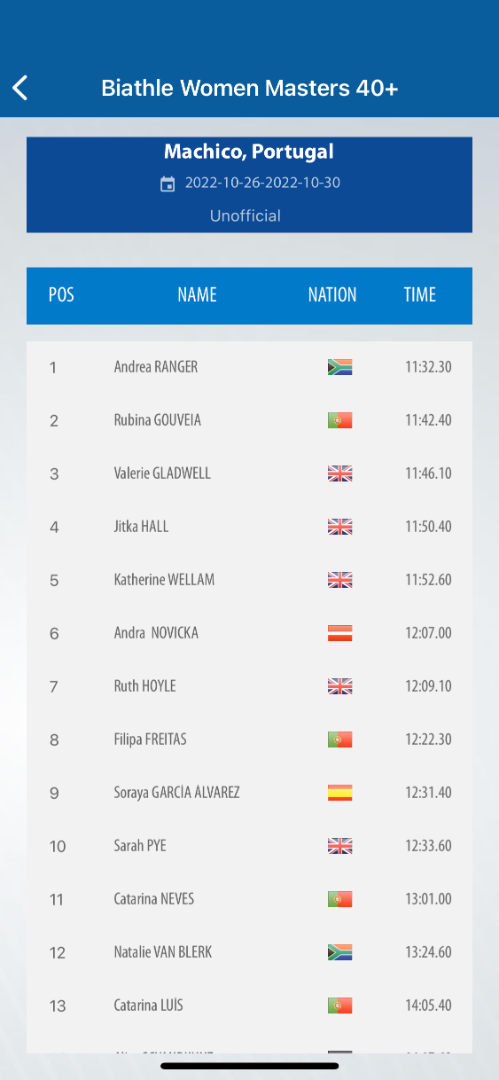
Task: Tap the Austrian flag for Andra NOVICKA
Action: click(x=340, y=633)
